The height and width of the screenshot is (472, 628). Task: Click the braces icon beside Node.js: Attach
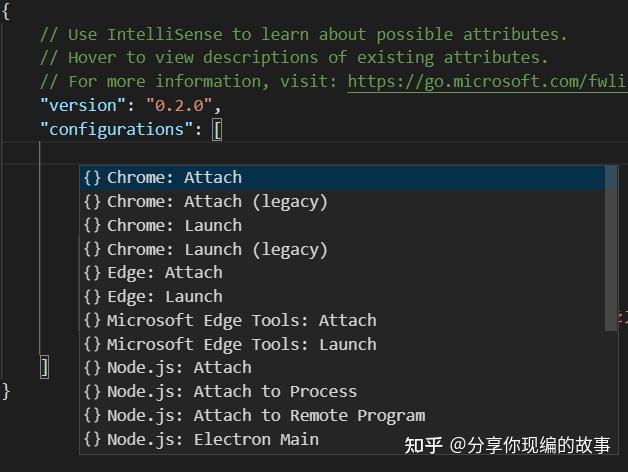coord(92,368)
